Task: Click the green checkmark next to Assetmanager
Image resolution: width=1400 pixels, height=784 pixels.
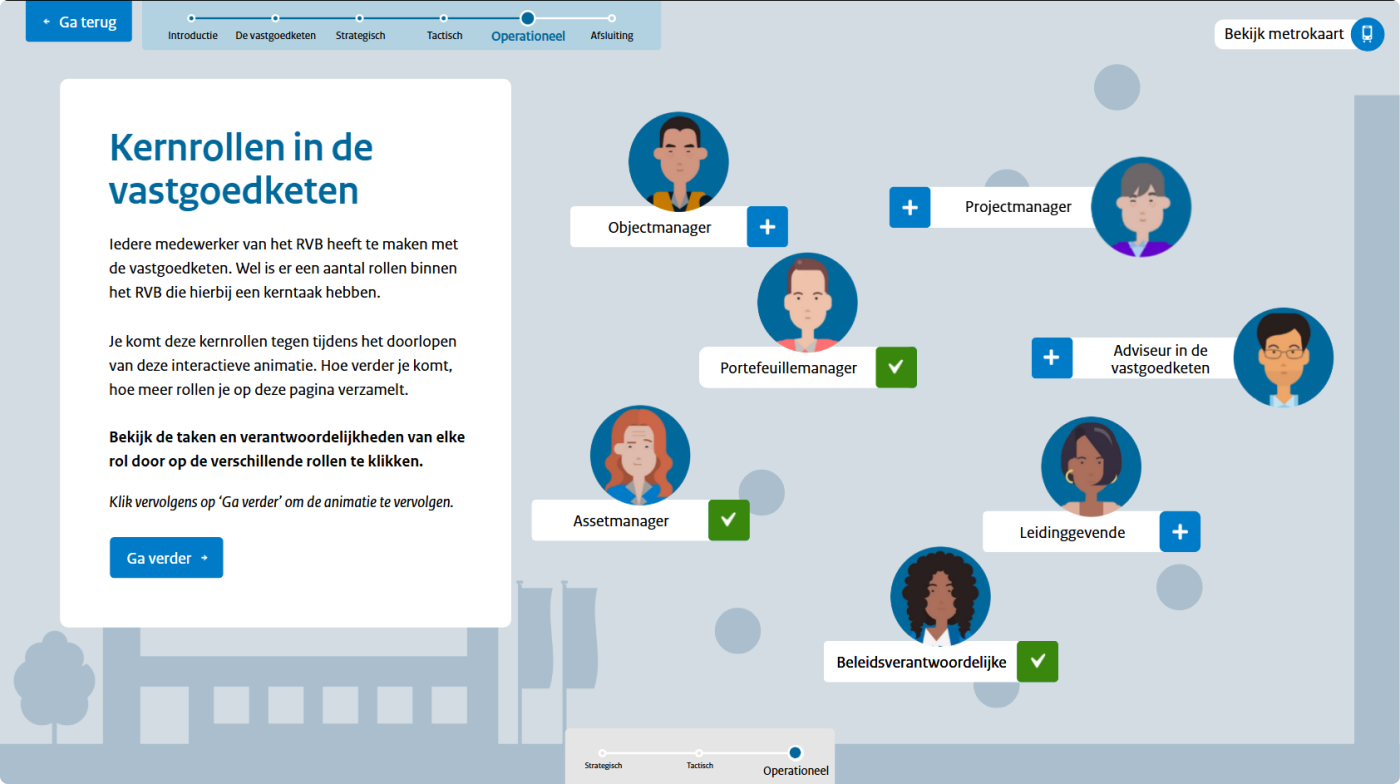Action: [x=728, y=520]
